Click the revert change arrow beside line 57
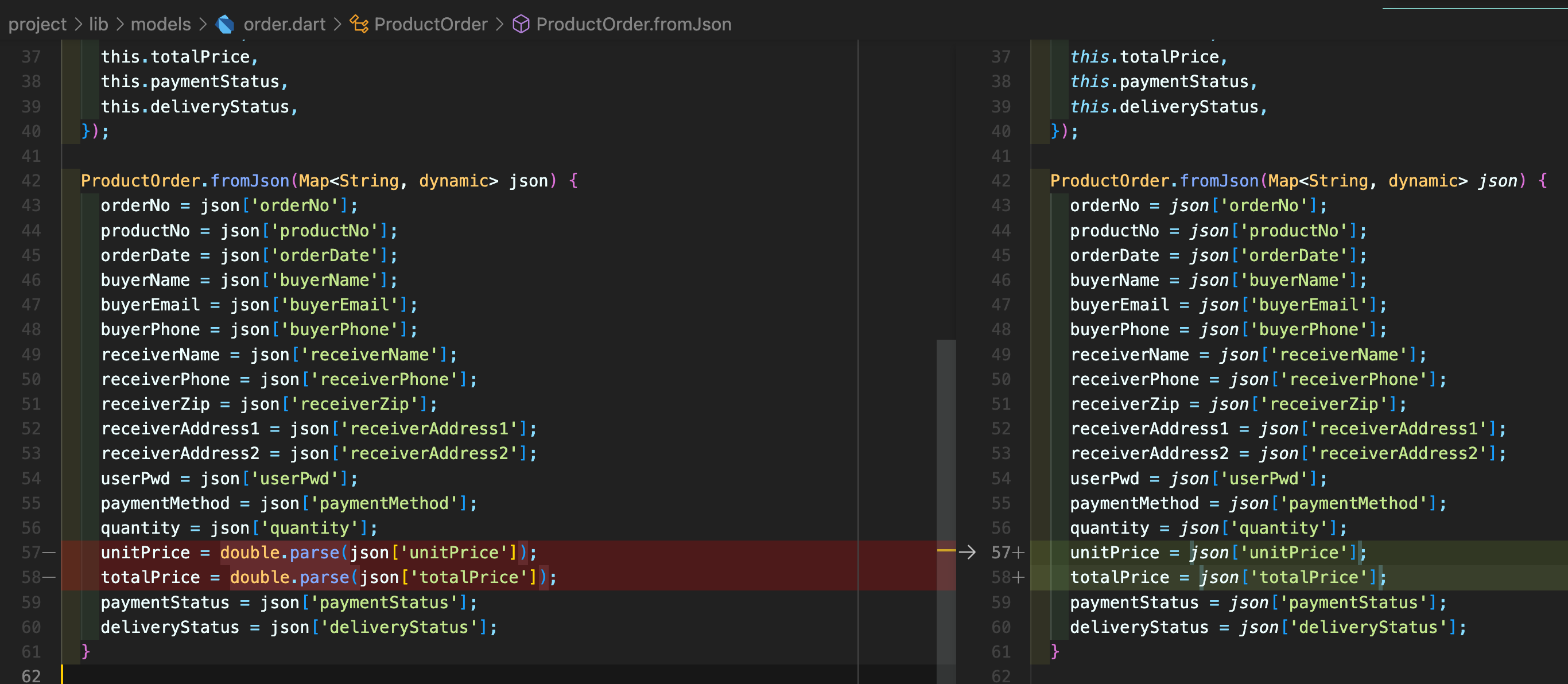 [x=967, y=552]
